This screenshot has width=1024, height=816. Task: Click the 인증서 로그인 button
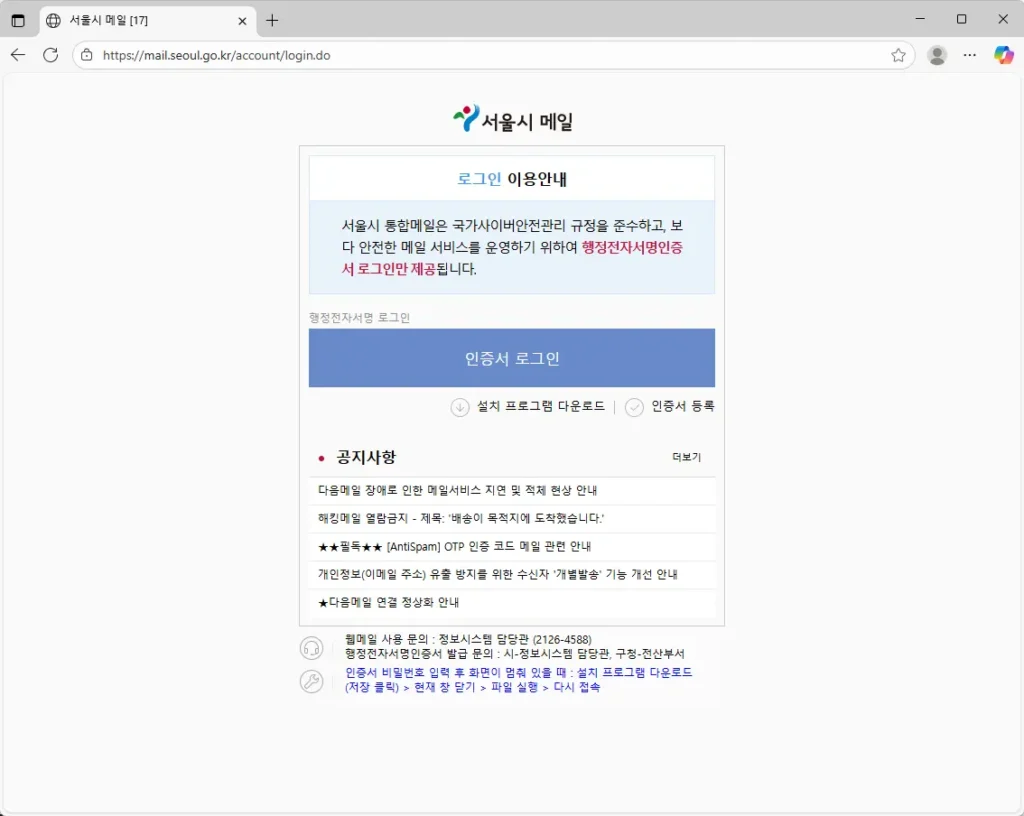coord(511,358)
